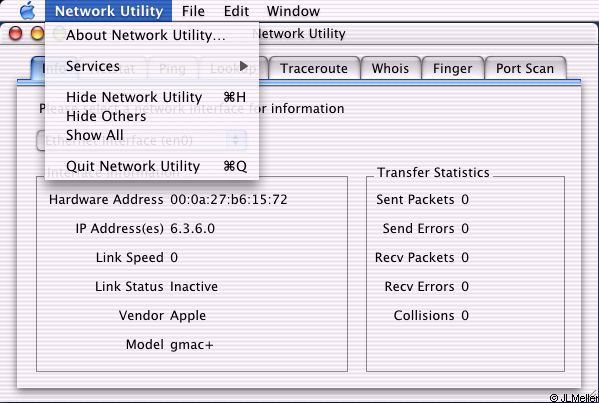Open the Port Scan tab
Viewport: 599px width, 403px height.
coord(525,68)
